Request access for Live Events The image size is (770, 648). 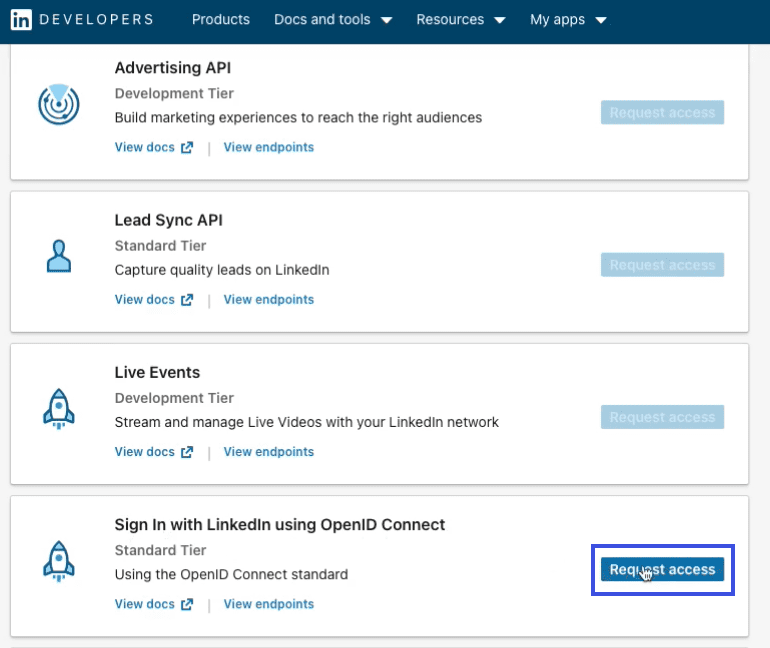pyautogui.click(x=662, y=417)
